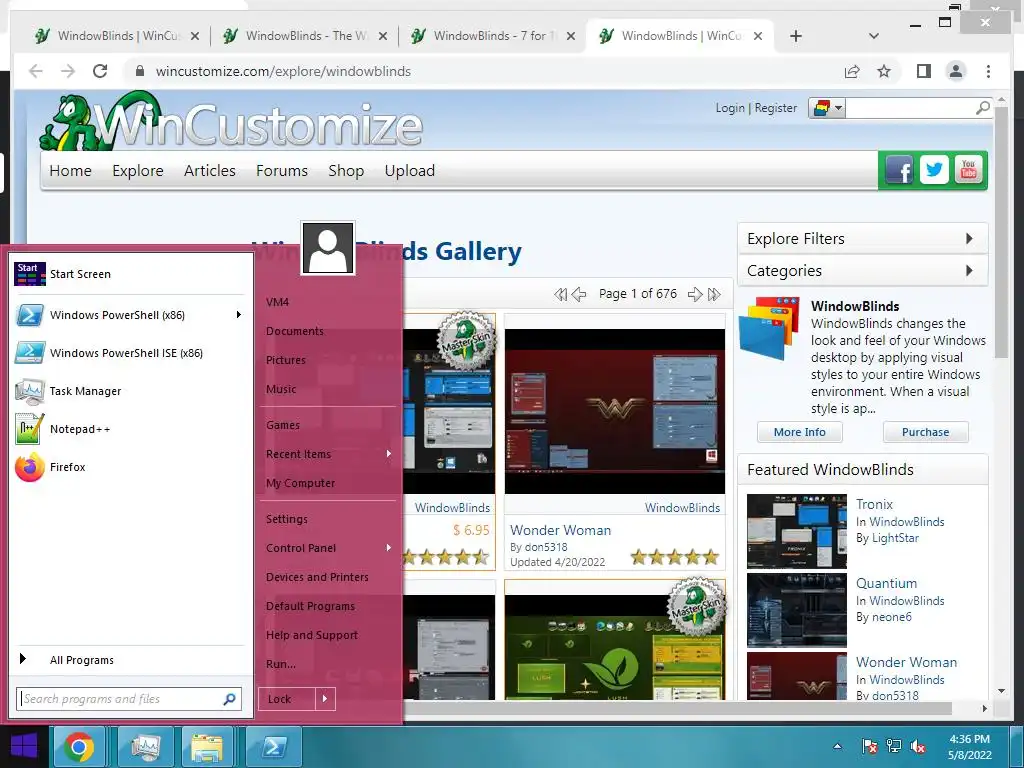Click the Wonder Woman skin preview thumbnail
1024x768 pixels.
615,411
